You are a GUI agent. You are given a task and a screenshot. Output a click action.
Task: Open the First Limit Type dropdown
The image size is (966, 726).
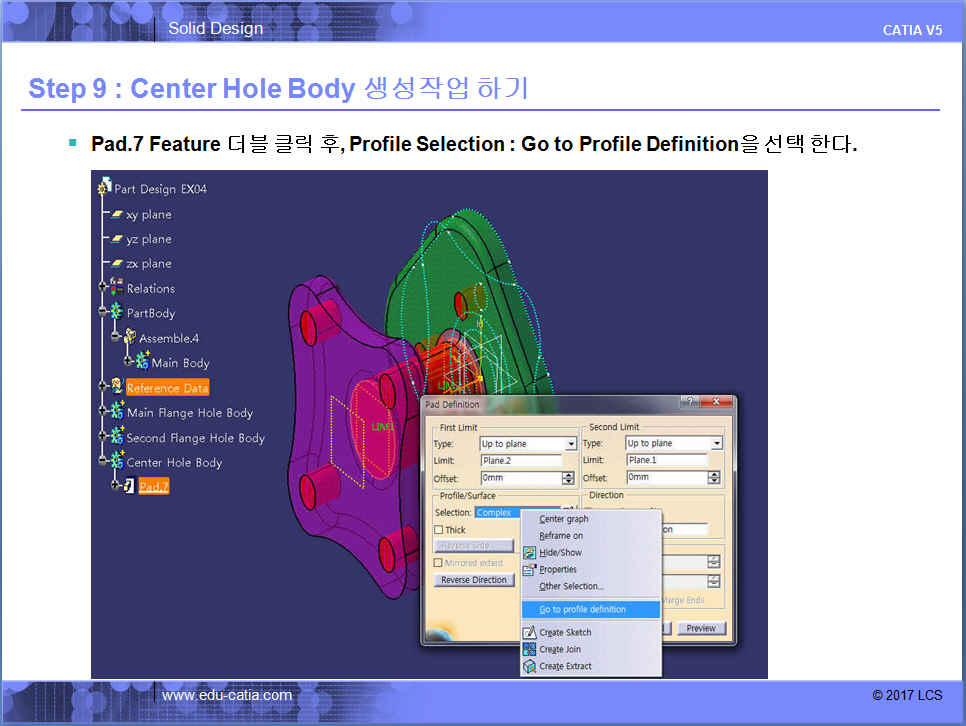[571, 444]
